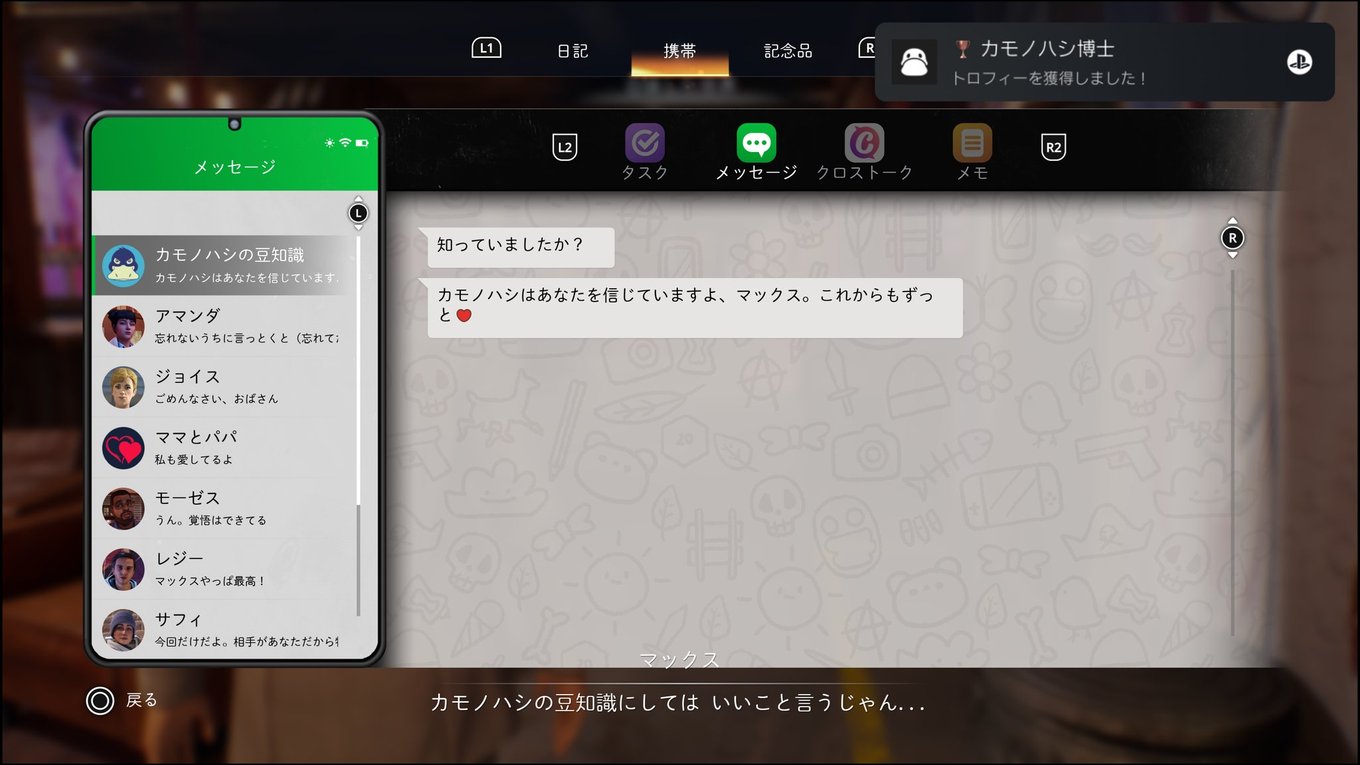1360x765 pixels.
Task: Click the phone Wi-Fi status icon
Action: tap(345, 144)
